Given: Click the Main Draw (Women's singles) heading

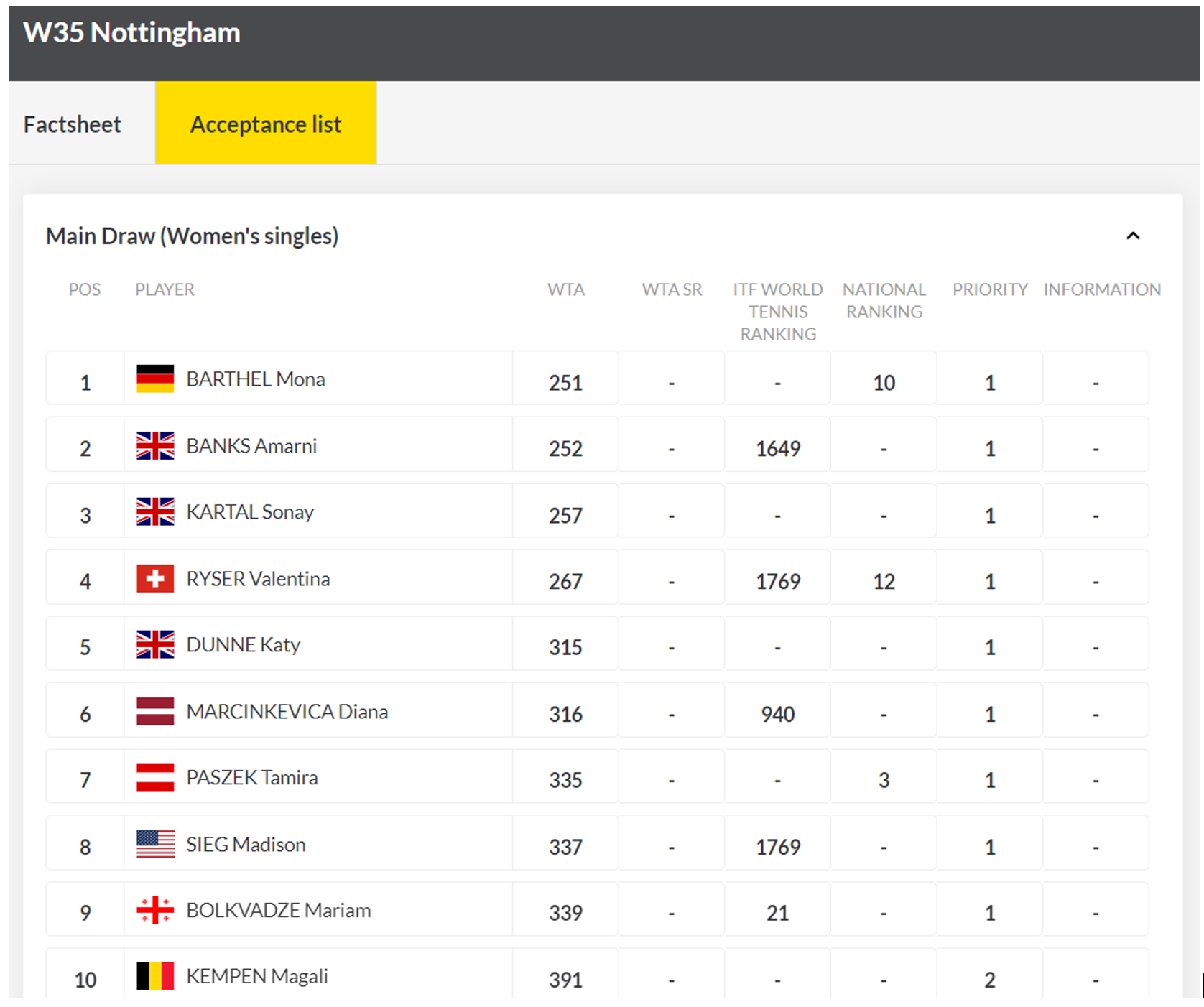Looking at the screenshot, I should [192, 236].
